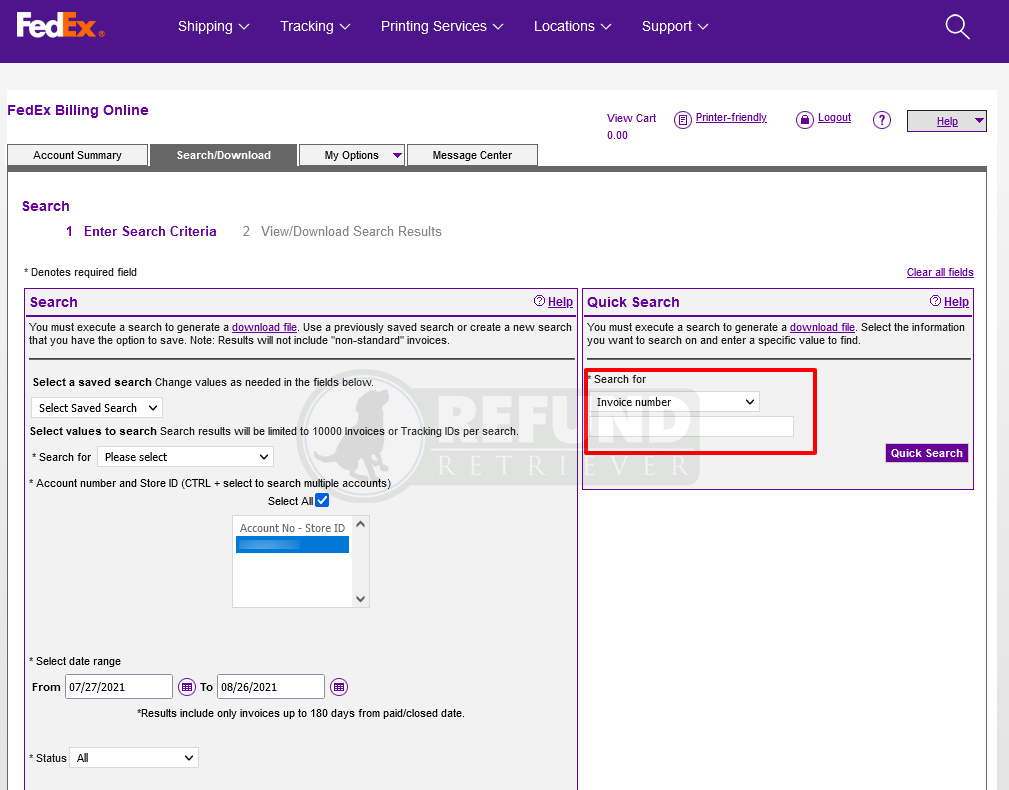
Task: Open the From date calendar picker
Action: point(187,687)
